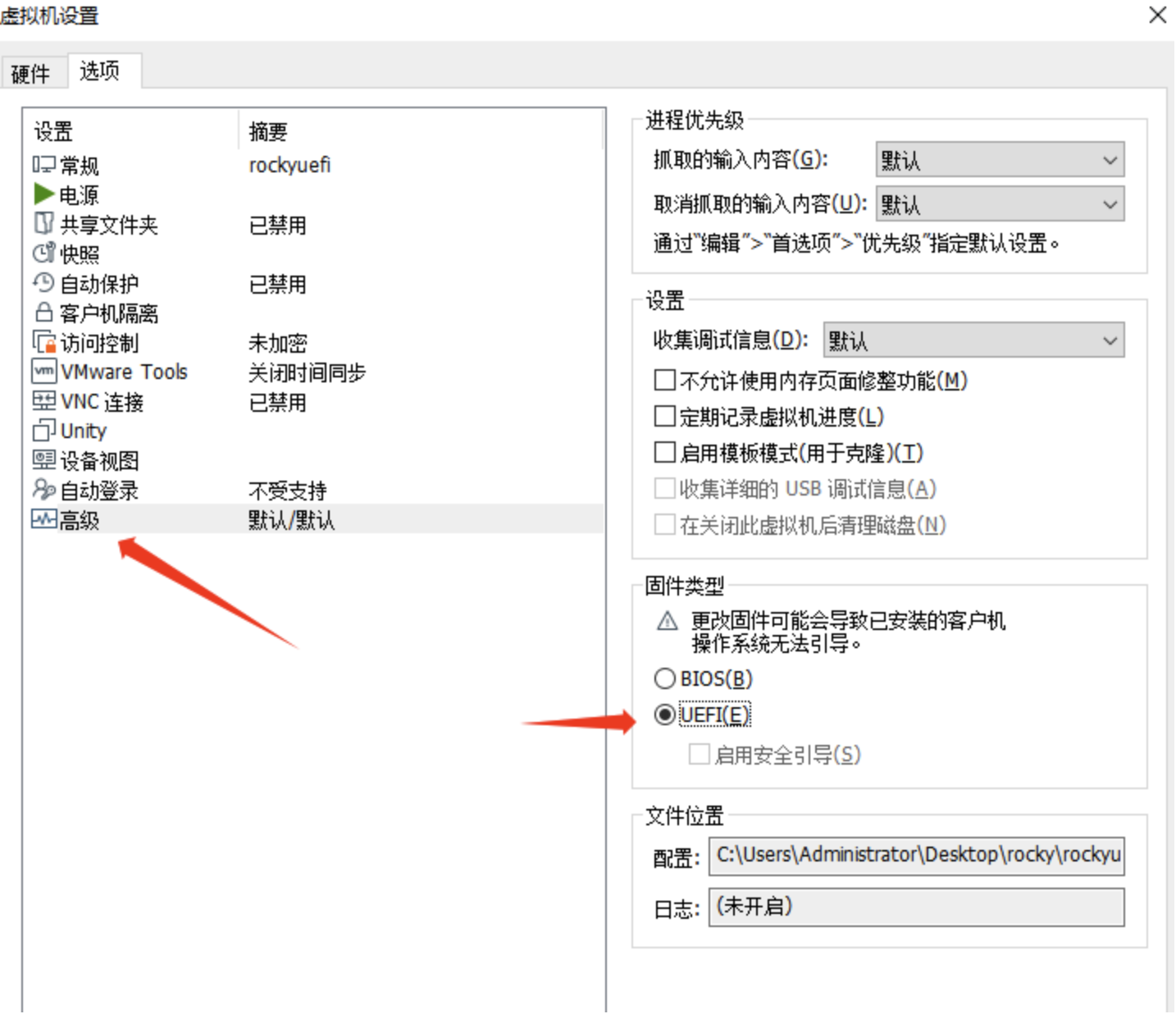Viewport: 1176px width, 1014px height.
Task: Click the VMware Tools vm icon
Action: click(44, 372)
